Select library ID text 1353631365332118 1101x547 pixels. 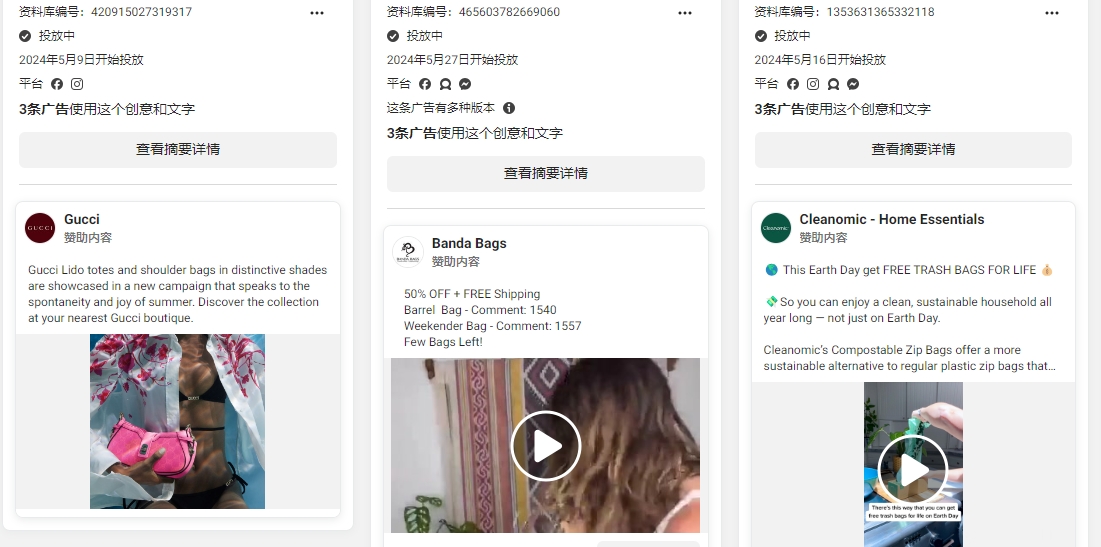pos(881,12)
